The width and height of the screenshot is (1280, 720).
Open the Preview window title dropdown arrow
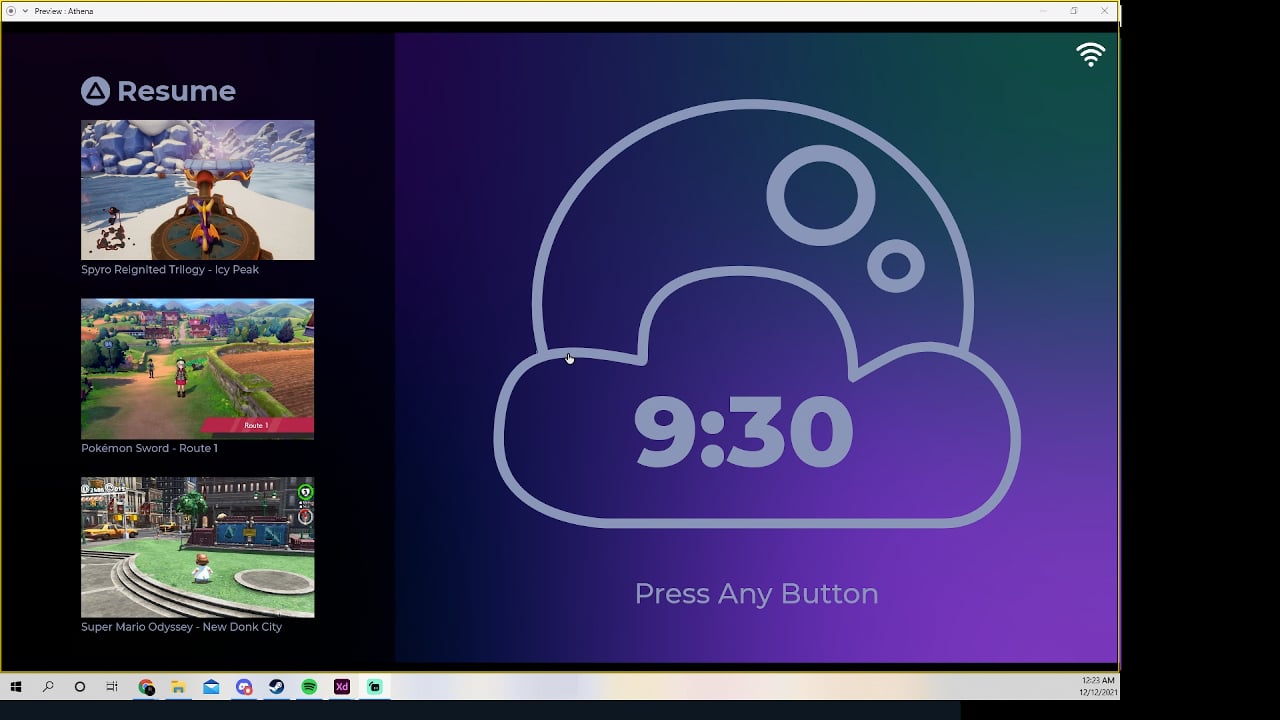pyautogui.click(x=25, y=11)
